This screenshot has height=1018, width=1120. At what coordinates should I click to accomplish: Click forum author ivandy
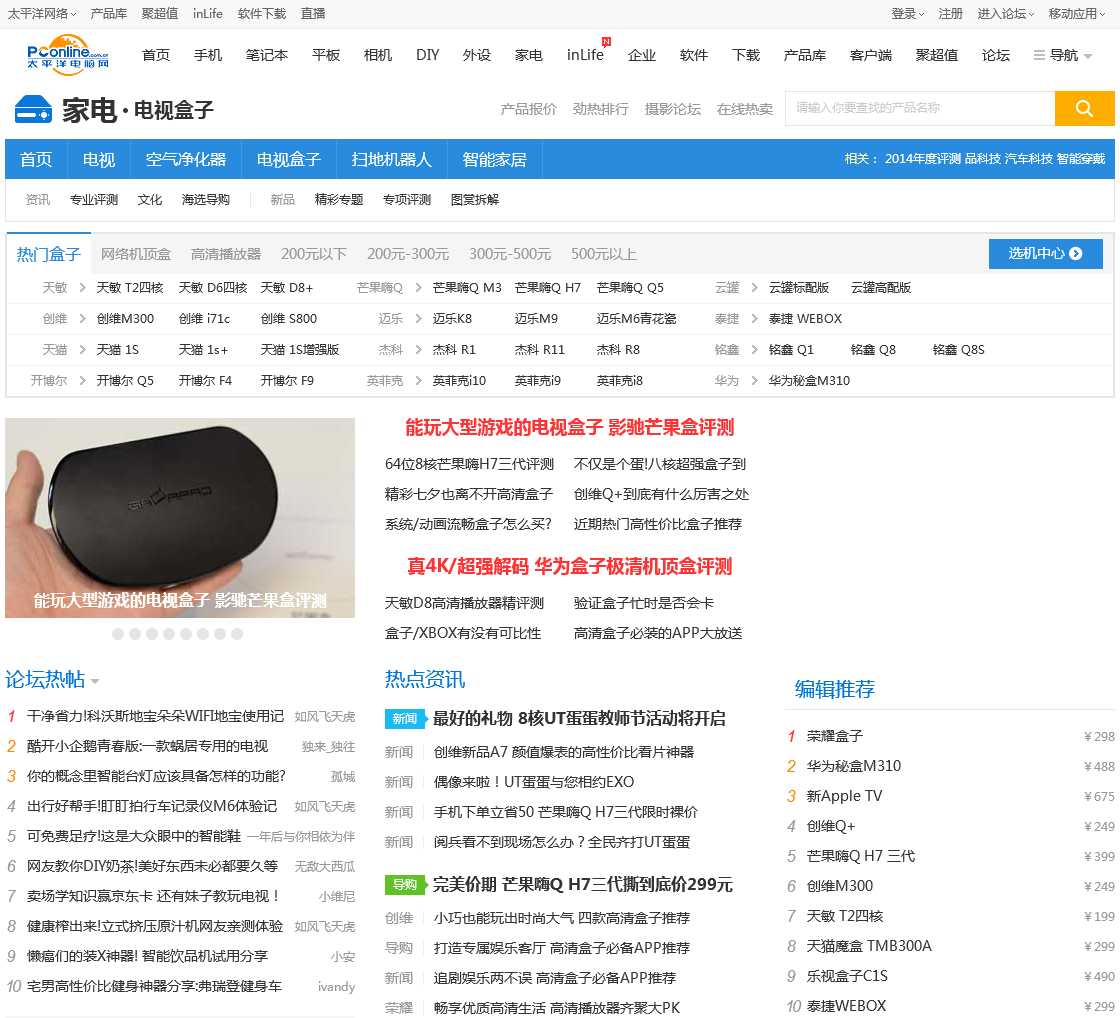point(336,986)
